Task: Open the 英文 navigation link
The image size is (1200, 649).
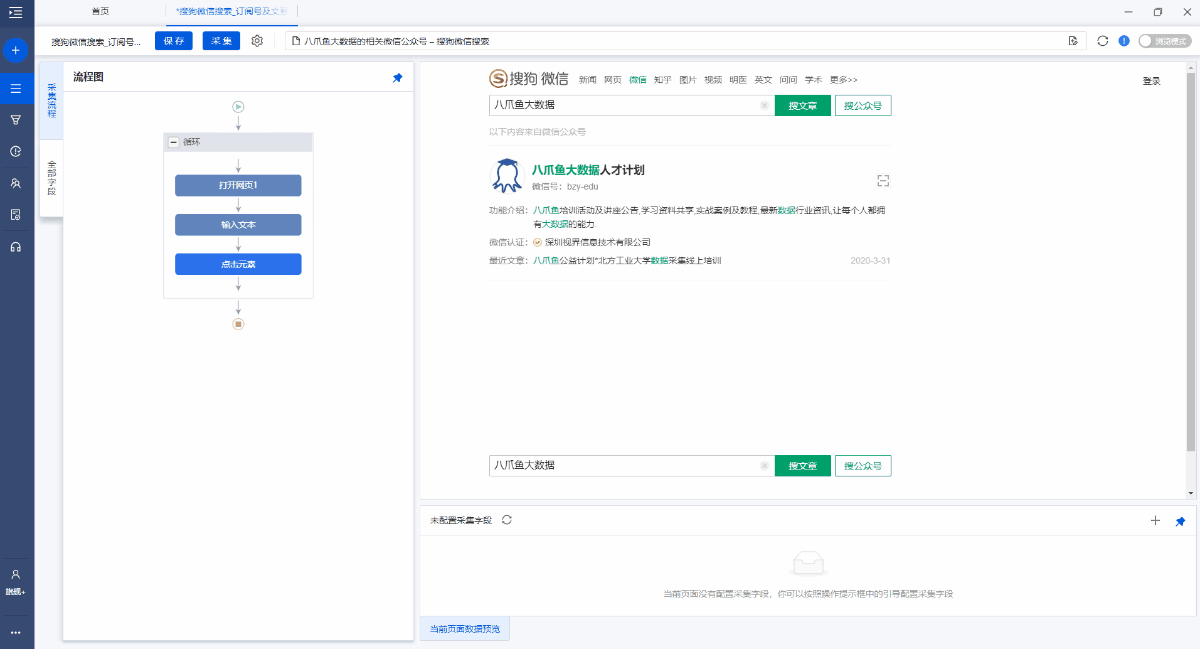Action: click(x=763, y=80)
